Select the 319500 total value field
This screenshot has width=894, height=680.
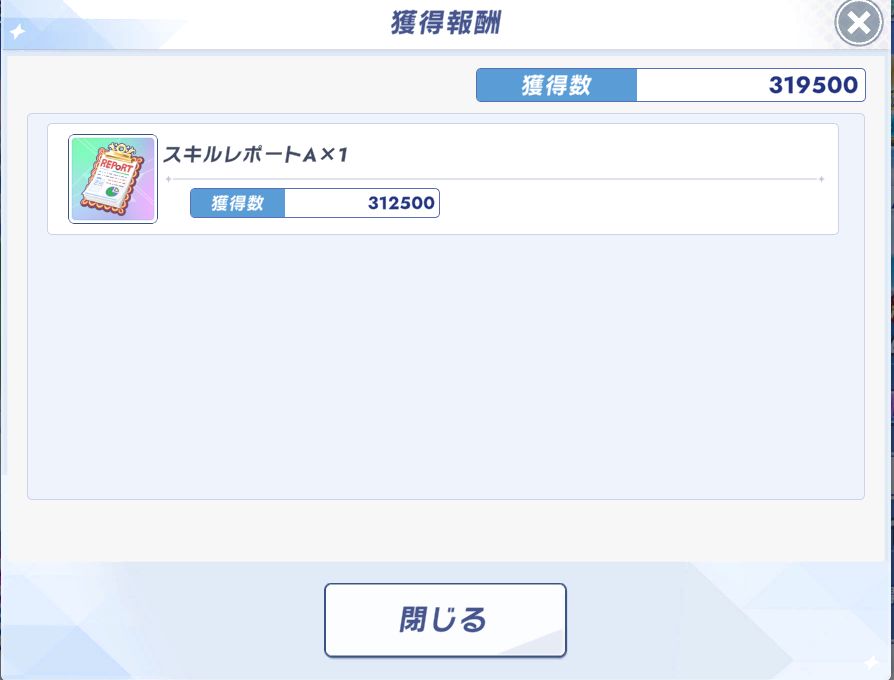(751, 85)
